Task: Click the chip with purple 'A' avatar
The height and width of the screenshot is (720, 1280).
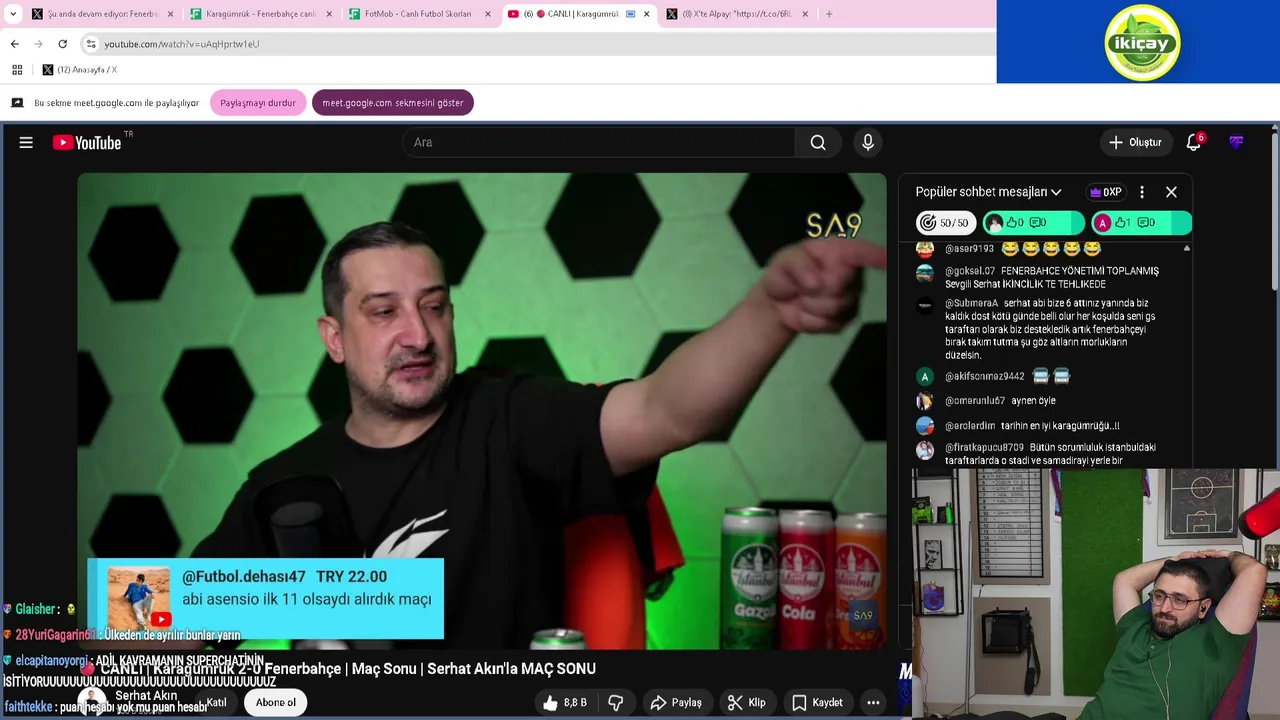Action: tap(1141, 223)
